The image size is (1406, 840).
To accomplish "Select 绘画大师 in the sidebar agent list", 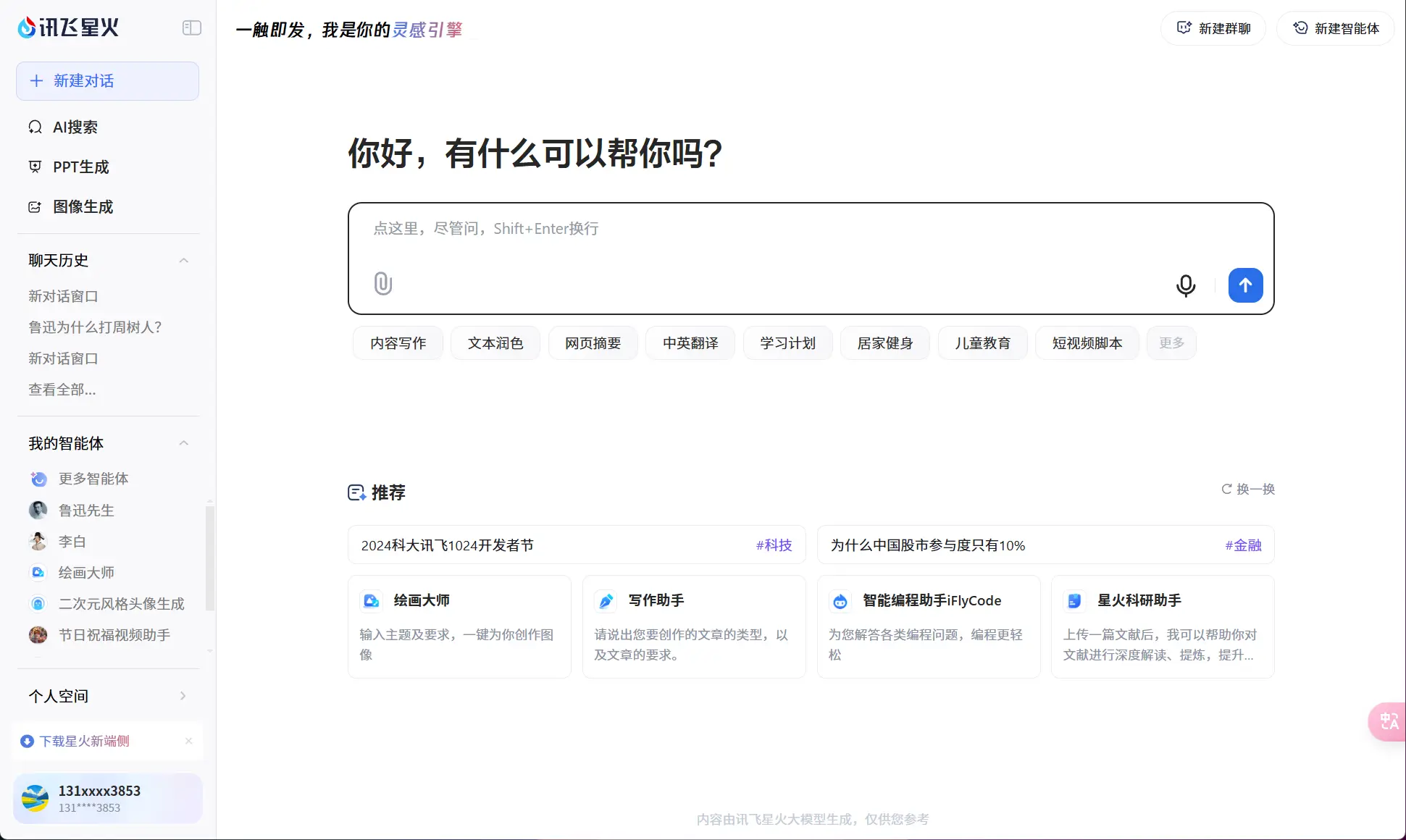I will pos(72,573).
